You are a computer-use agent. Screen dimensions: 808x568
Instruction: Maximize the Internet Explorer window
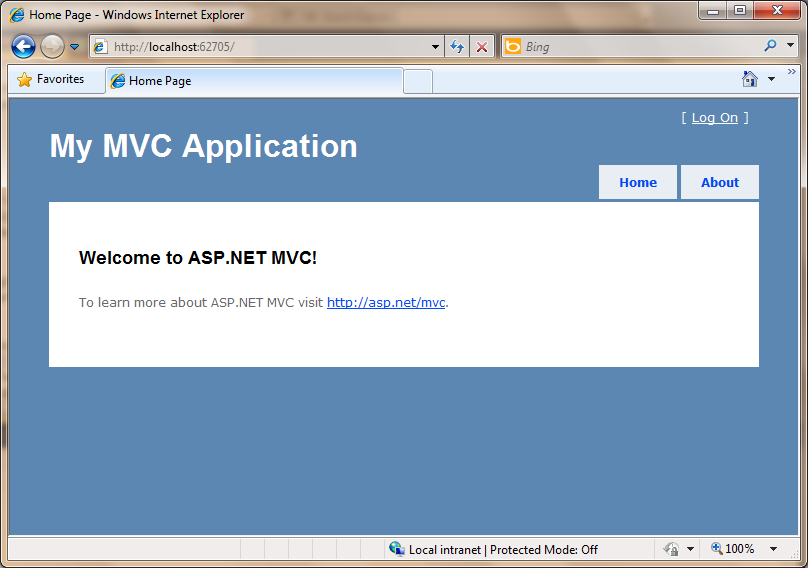(740, 11)
